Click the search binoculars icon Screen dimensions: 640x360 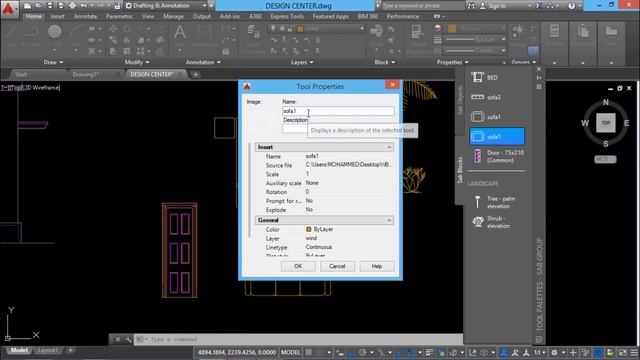[x=471, y=6]
